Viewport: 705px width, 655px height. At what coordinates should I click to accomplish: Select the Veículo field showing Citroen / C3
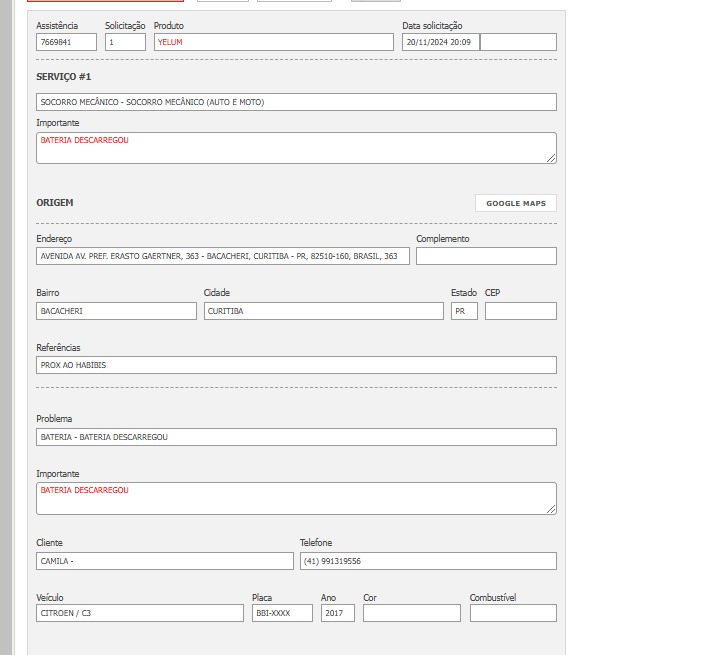coord(140,613)
